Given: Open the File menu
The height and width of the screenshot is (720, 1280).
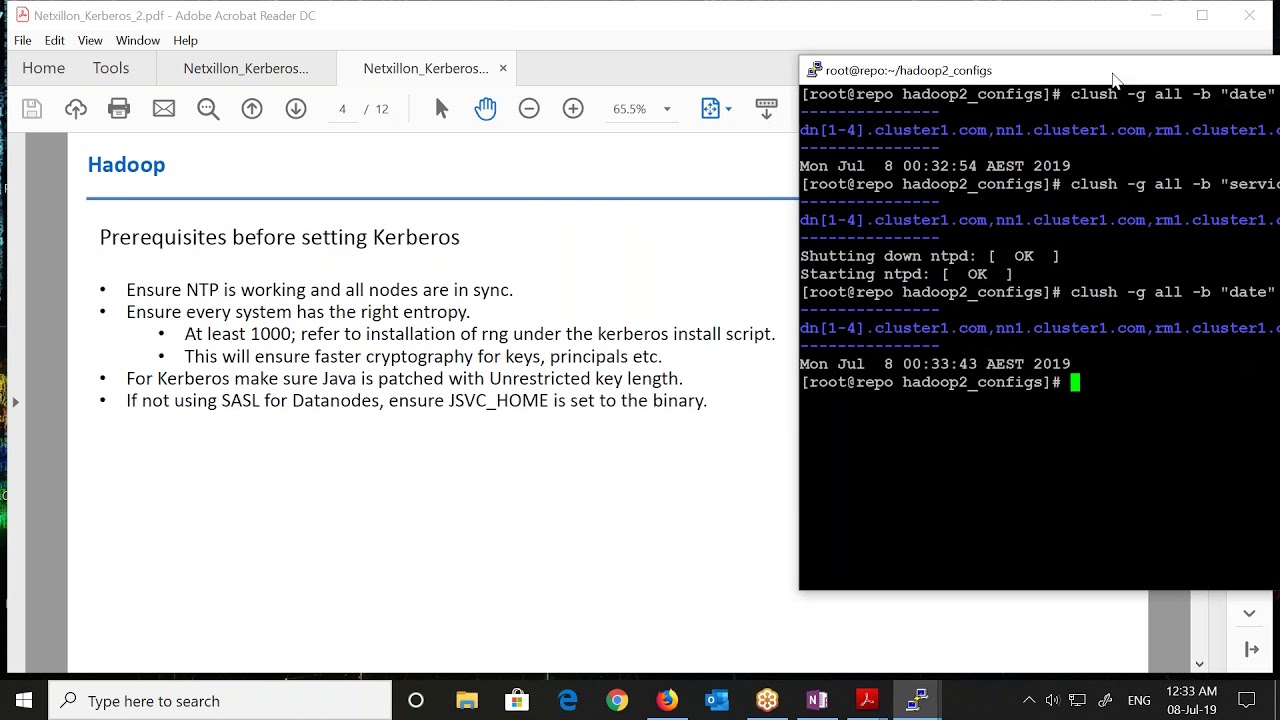Looking at the screenshot, I should 22,40.
